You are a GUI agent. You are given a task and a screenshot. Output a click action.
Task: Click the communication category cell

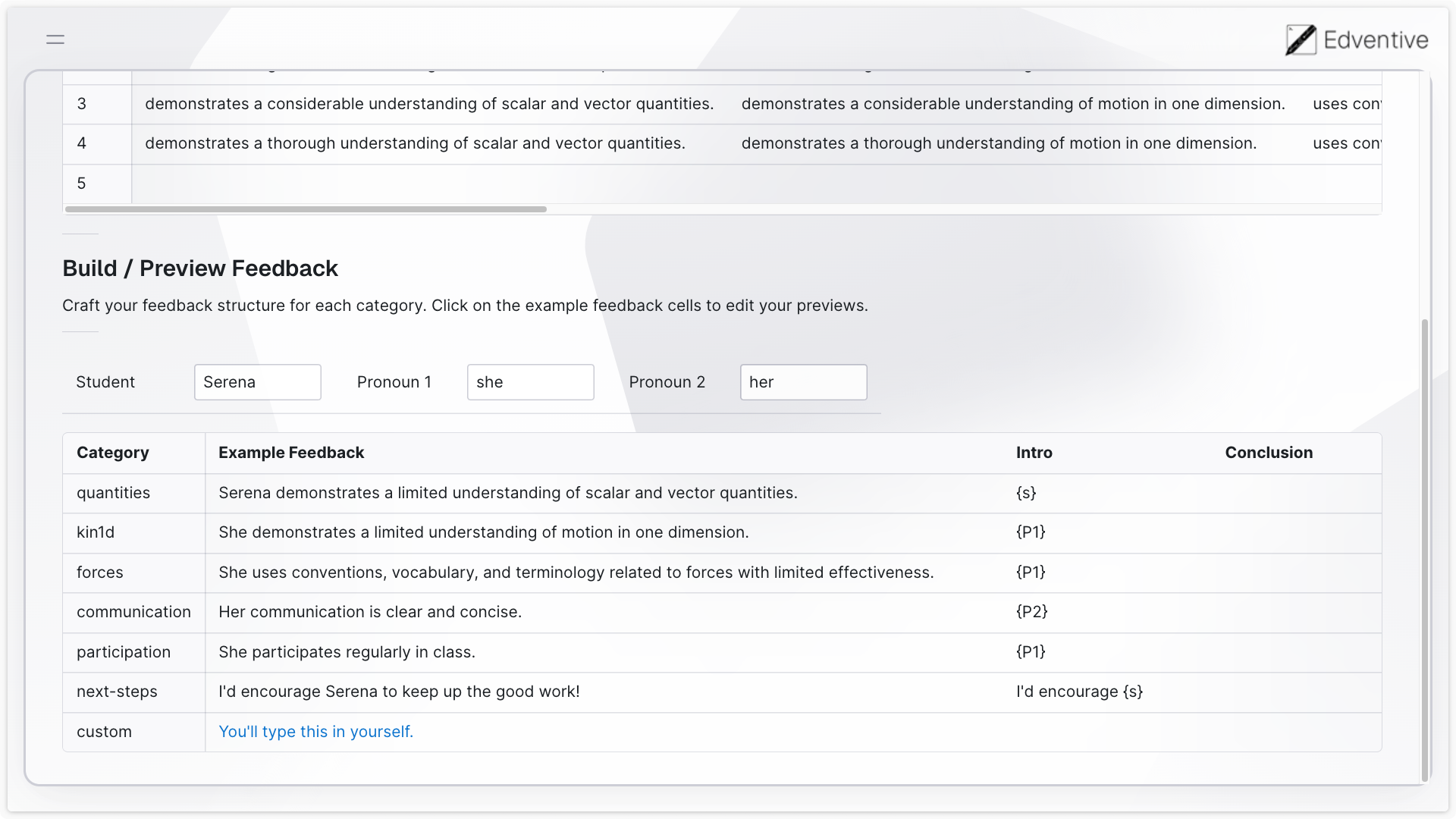pos(134,612)
